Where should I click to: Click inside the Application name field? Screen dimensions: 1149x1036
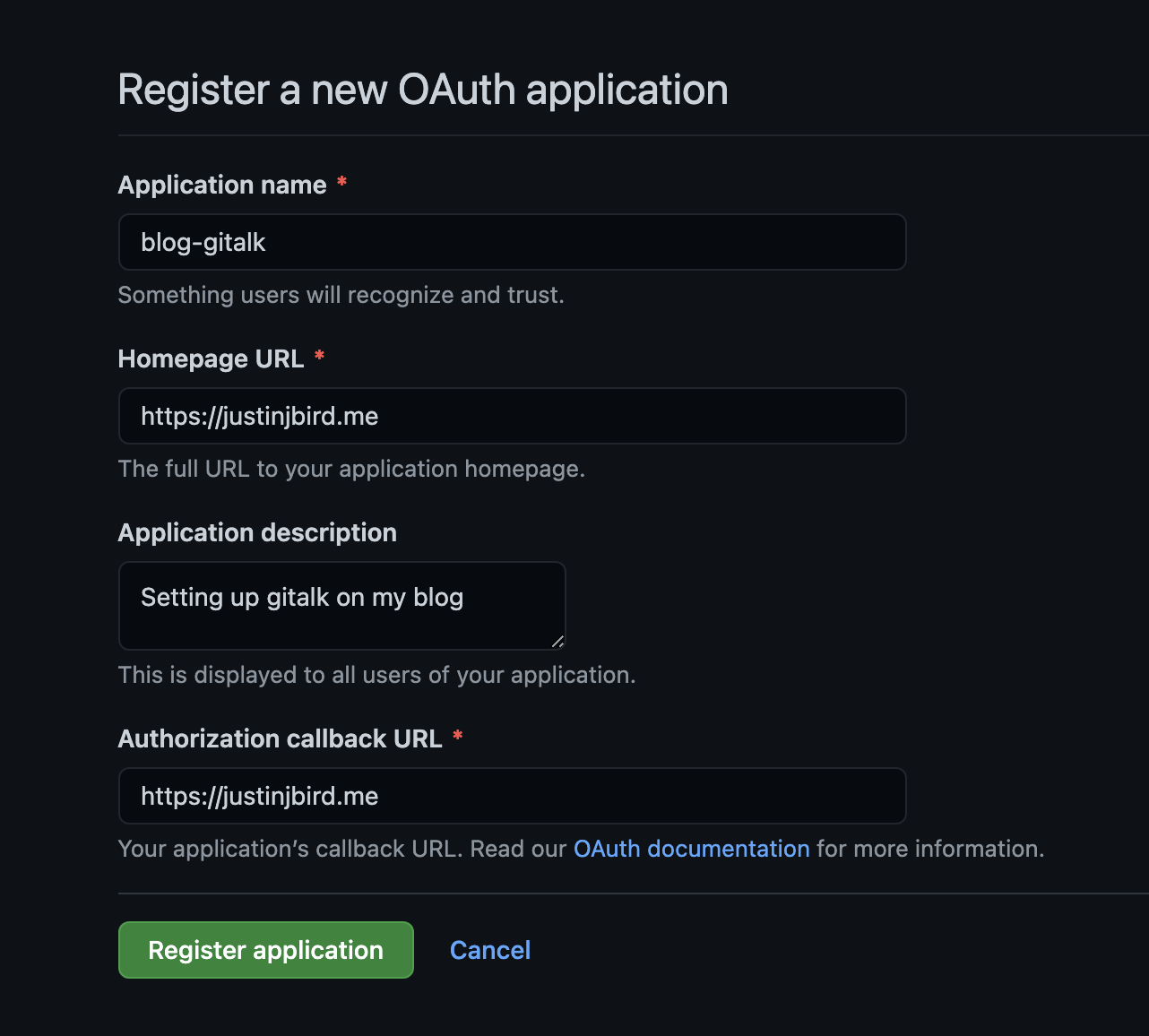tap(512, 242)
